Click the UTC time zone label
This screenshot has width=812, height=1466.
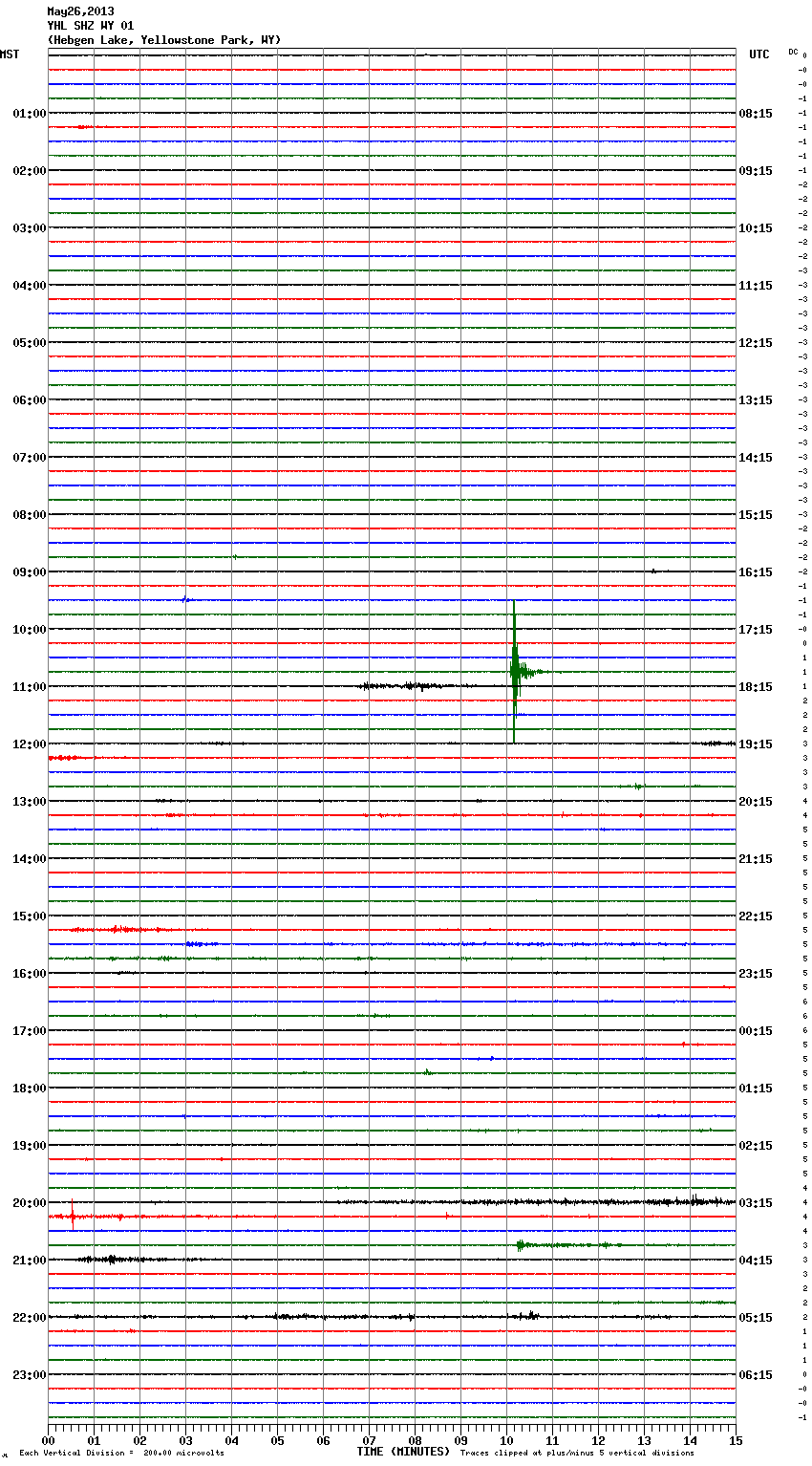(x=759, y=54)
